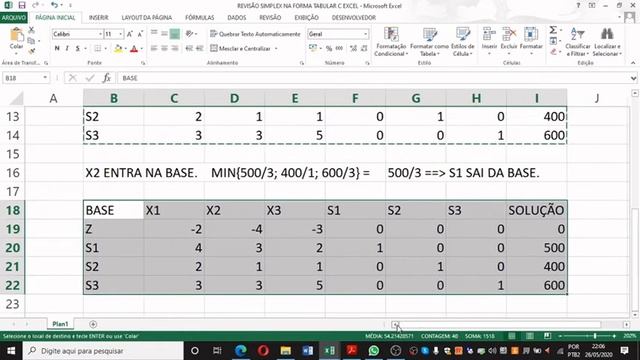Click the decrease decimal places icon
The width and height of the screenshot is (640, 360).
point(364,48)
